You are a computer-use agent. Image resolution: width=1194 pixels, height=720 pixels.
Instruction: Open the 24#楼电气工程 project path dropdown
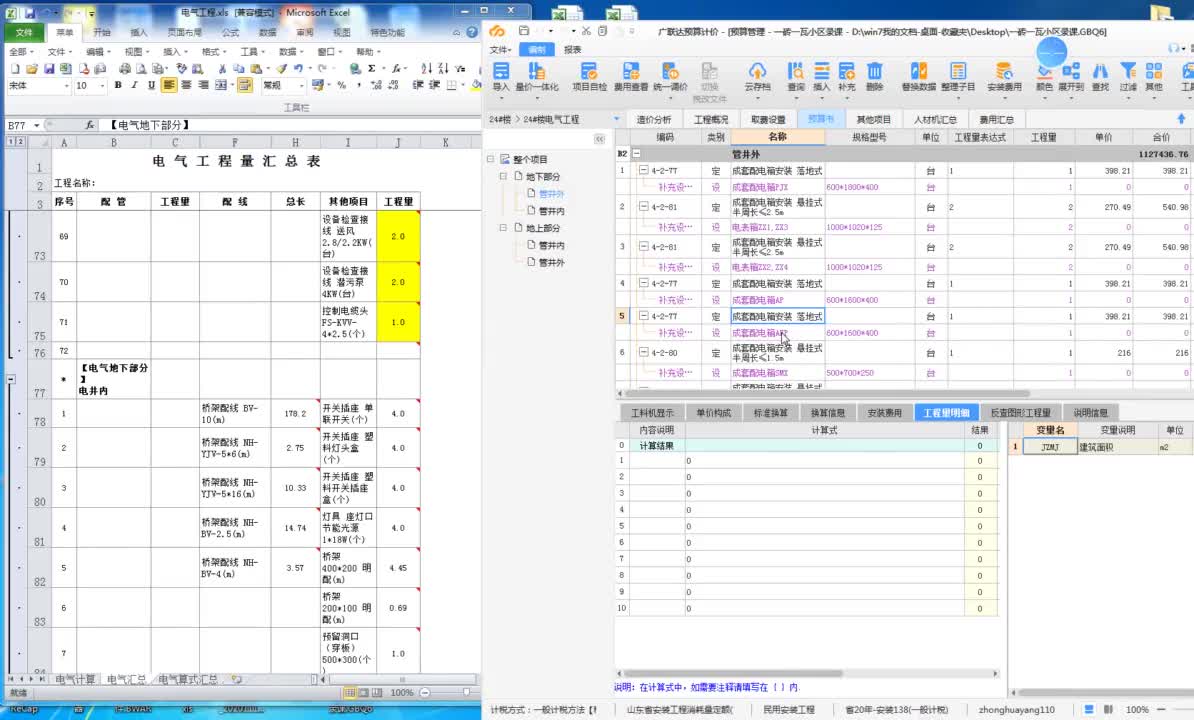[x=616, y=119]
